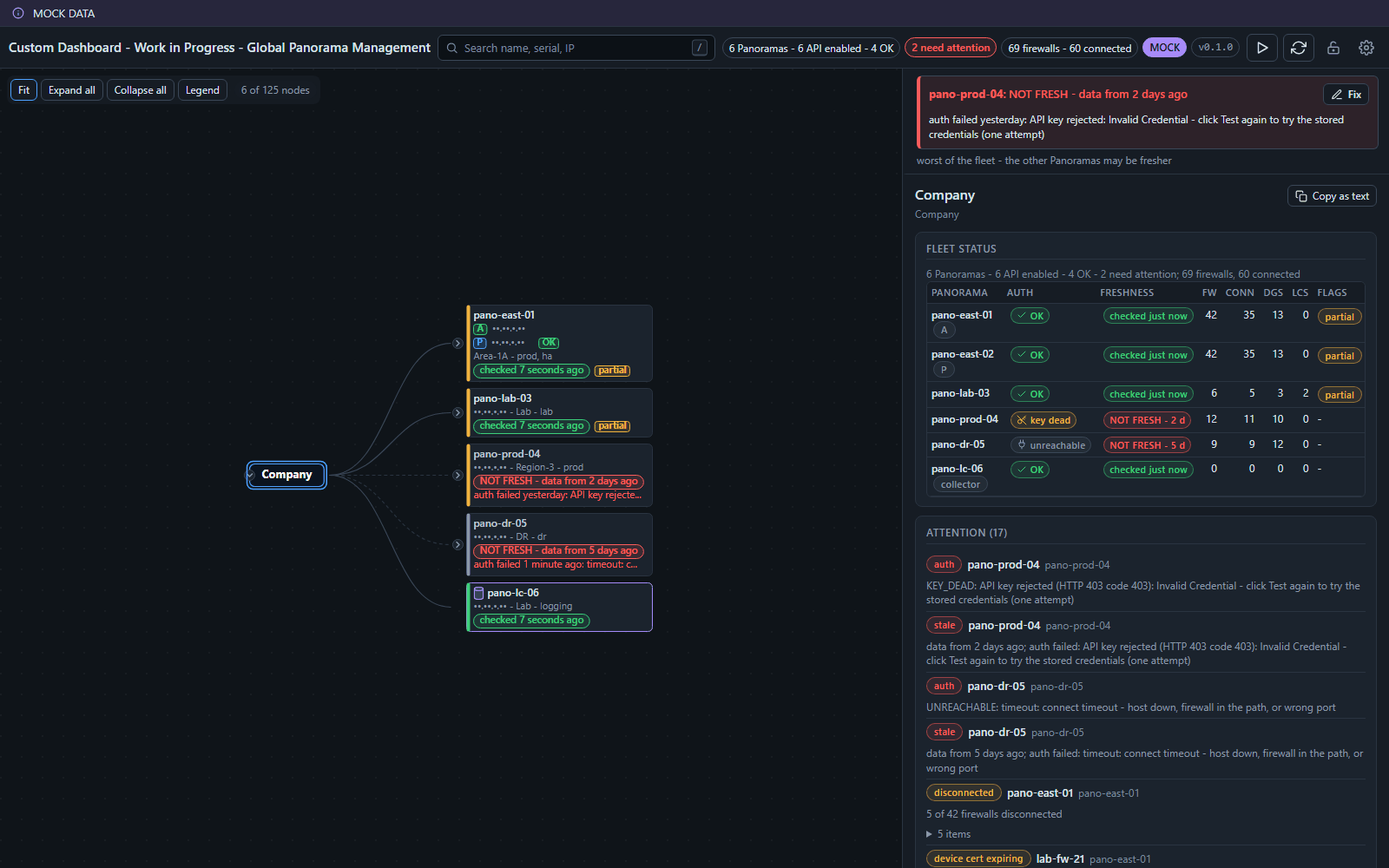This screenshot has width=1389, height=868.
Task: Click the v0.1.0 version badge
Action: click(1215, 48)
